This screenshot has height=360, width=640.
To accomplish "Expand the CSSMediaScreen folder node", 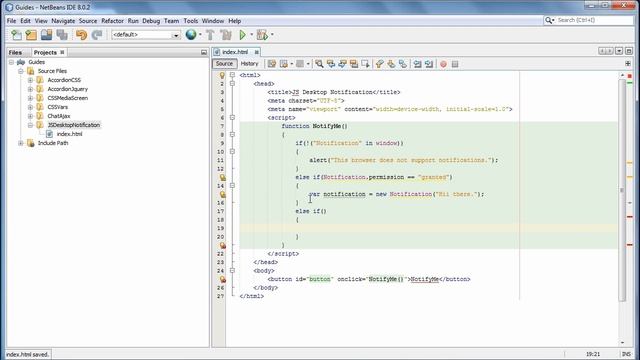I will click(x=30, y=98).
